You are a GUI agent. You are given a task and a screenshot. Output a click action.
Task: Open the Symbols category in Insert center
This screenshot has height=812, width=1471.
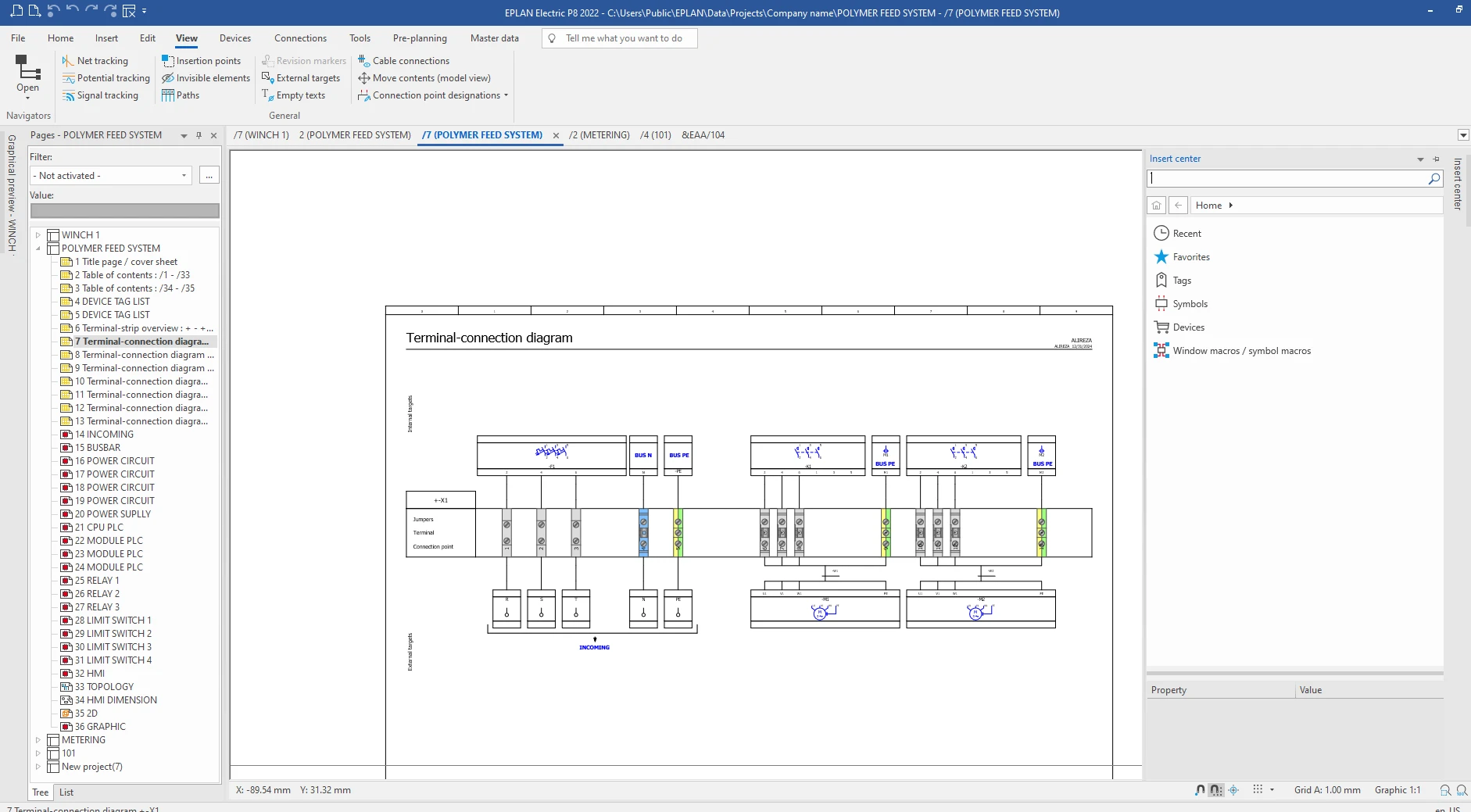[x=1190, y=304]
